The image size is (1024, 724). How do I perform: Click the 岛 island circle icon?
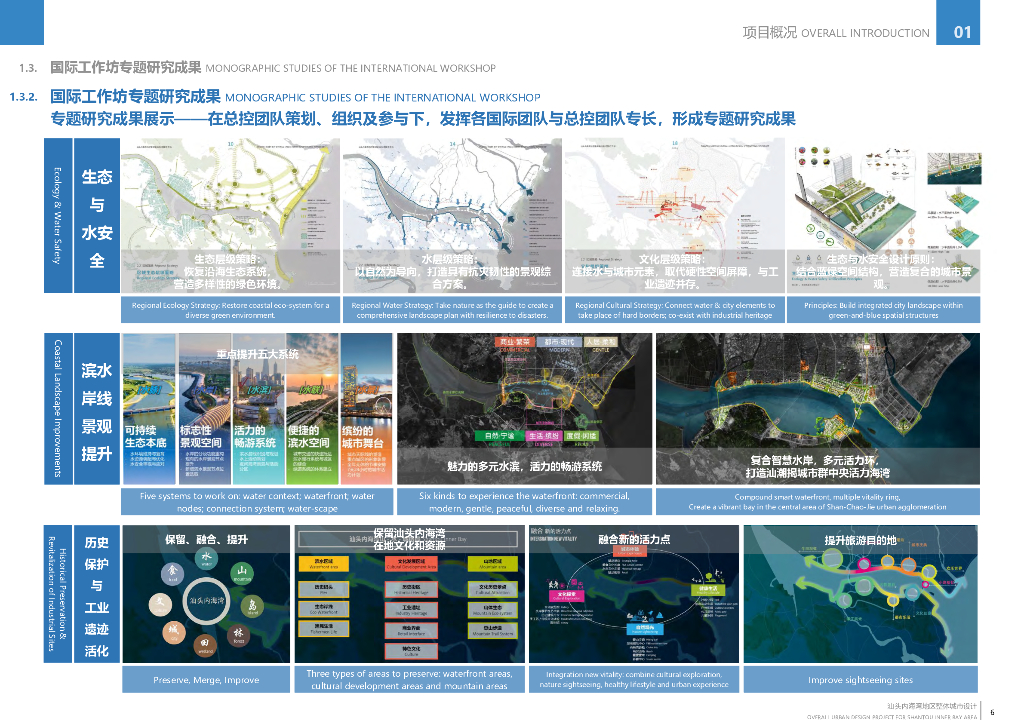coord(252,606)
